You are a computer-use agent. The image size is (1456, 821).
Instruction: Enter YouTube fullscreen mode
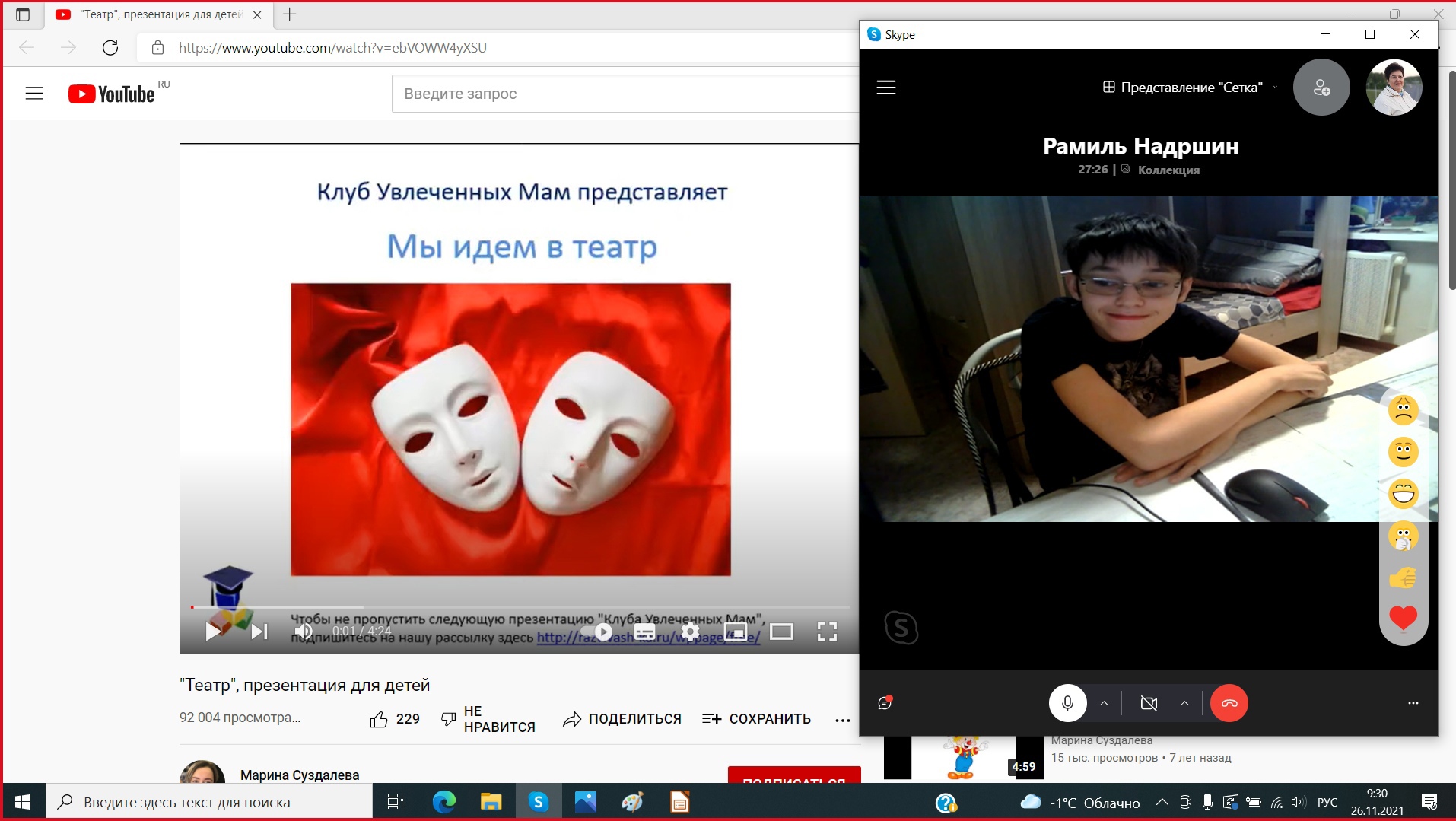(x=827, y=632)
